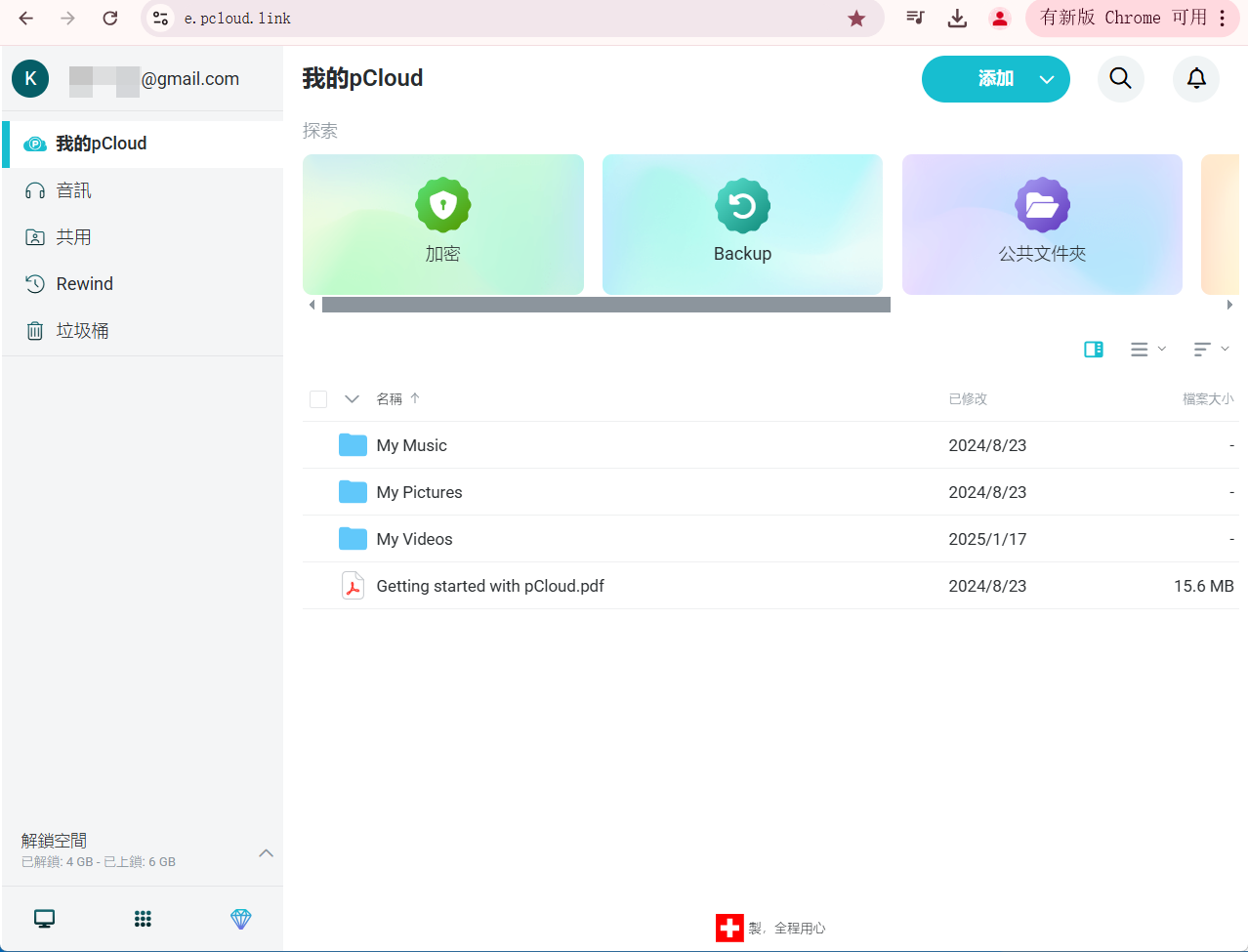Open the 加密 (Crypto) card
Screen dimensions: 1248x952
[x=443, y=225]
